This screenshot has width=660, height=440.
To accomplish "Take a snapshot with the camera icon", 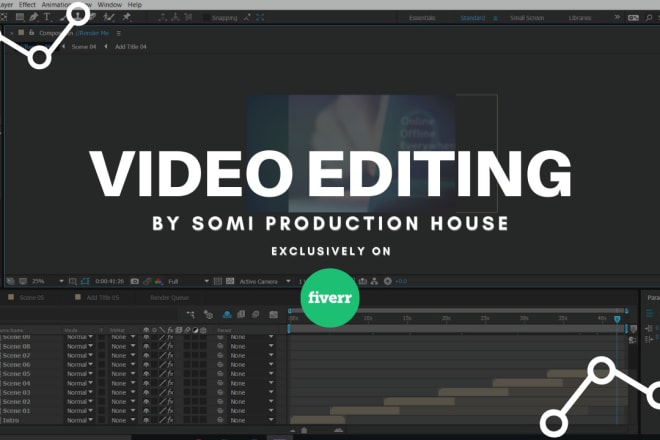I will point(134,281).
